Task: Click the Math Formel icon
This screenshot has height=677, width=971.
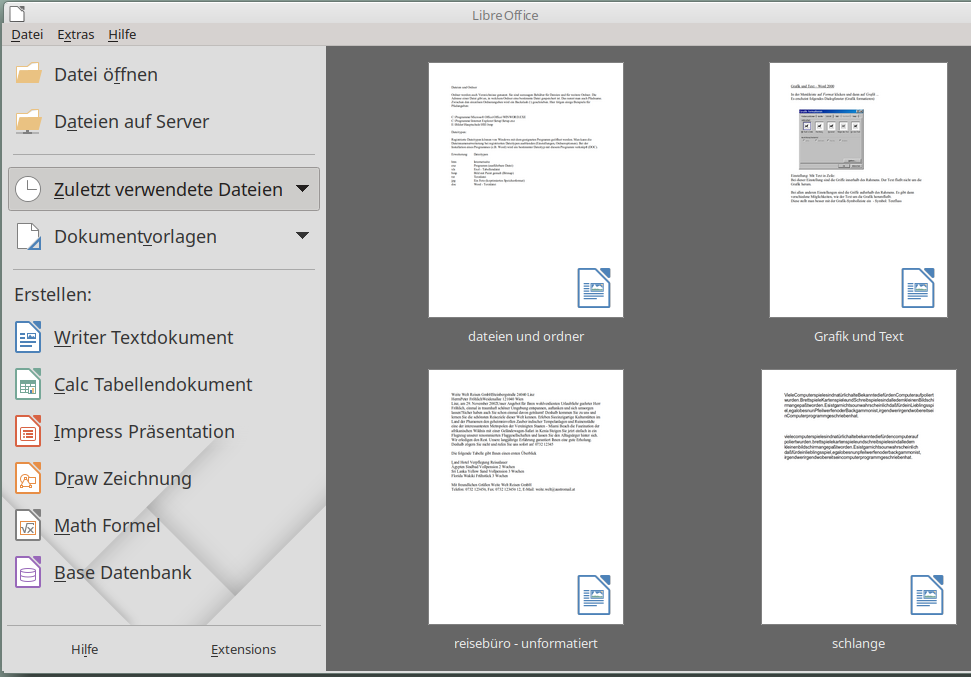Action: (x=28, y=525)
